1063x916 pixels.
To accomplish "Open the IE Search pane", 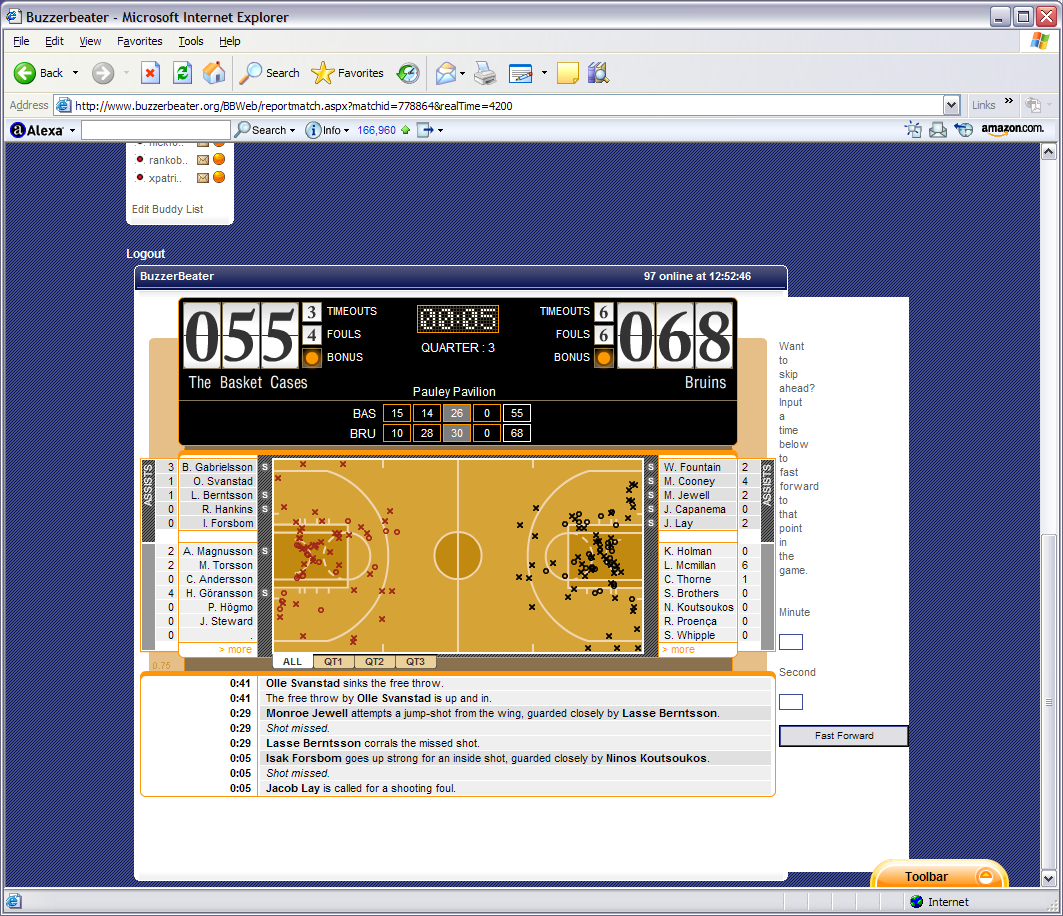I will click(270, 73).
